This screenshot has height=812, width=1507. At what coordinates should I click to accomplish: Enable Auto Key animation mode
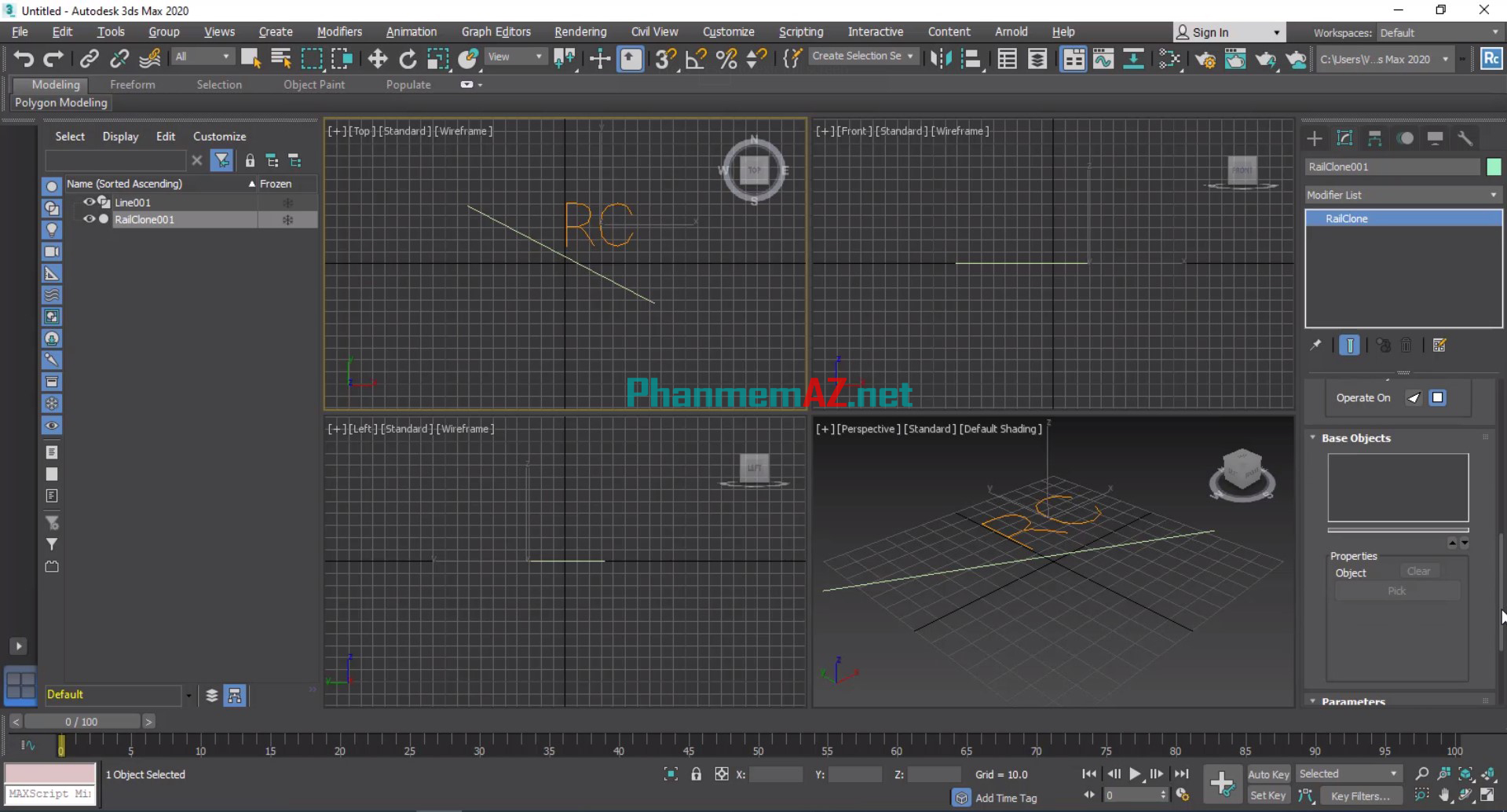pyautogui.click(x=1267, y=774)
